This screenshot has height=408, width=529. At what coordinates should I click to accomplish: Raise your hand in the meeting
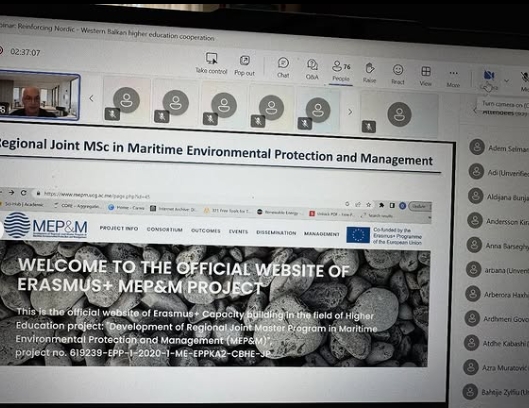pos(369,72)
